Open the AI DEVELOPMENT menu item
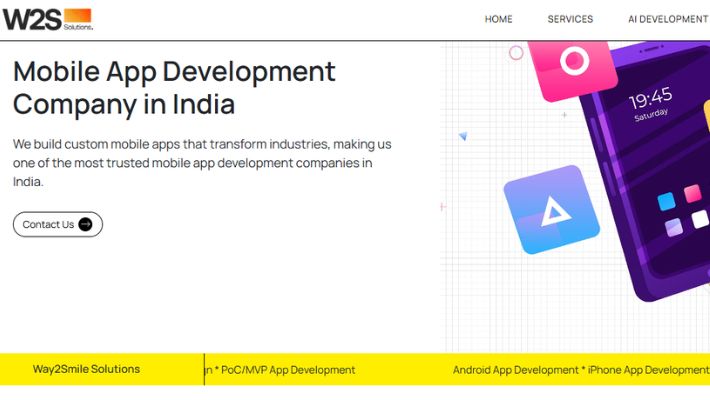 click(x=668, y=19)
